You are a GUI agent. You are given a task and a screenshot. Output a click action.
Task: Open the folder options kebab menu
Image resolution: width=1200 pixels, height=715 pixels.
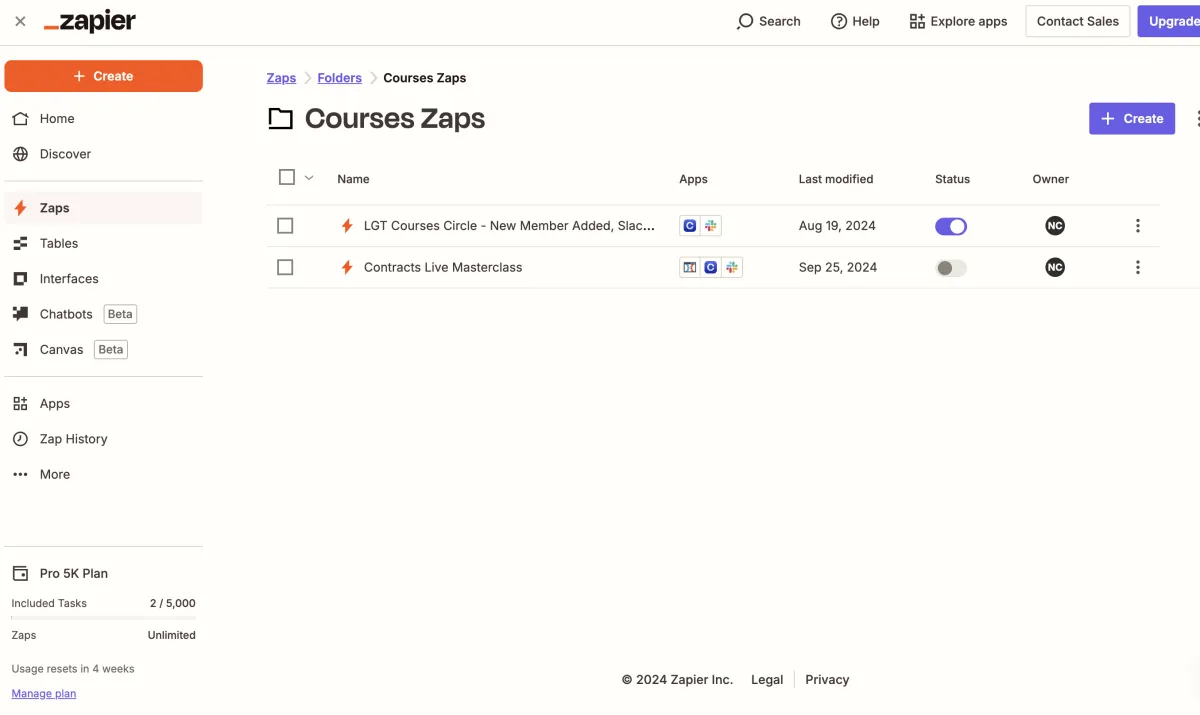pyautogui.click(x=1197, y=118)
